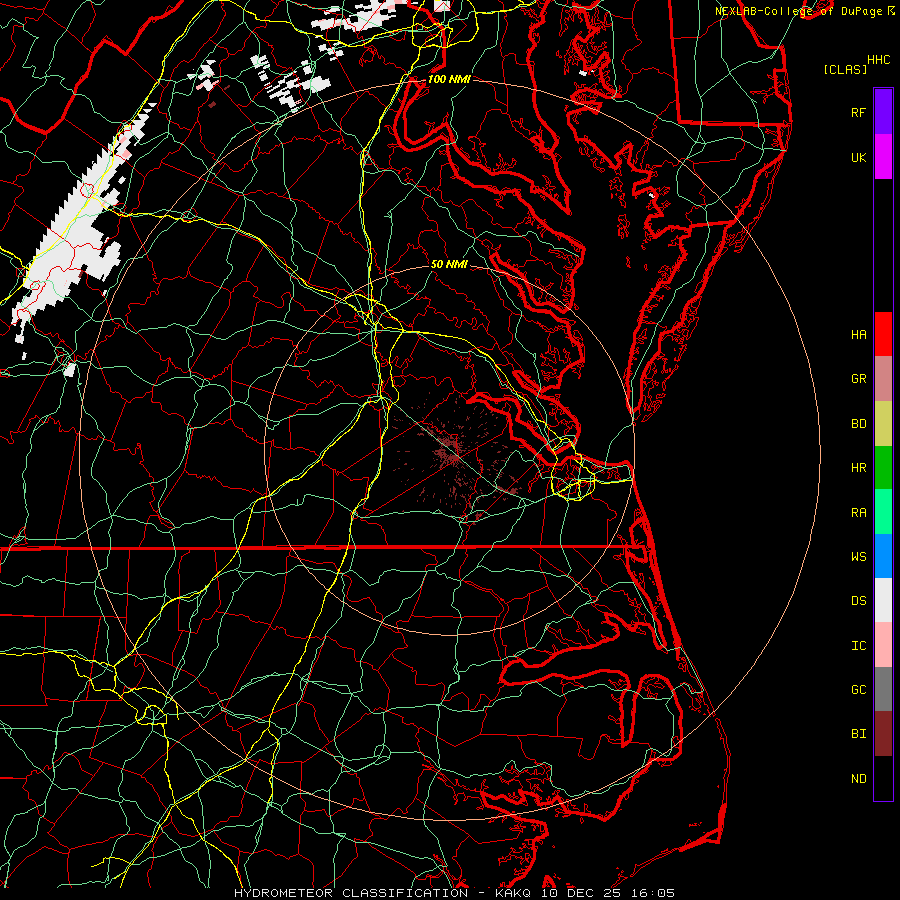Viewport: 900px width, 900px height.
Task: Click the [CLAS] legend heading
Action: point(845,69)
